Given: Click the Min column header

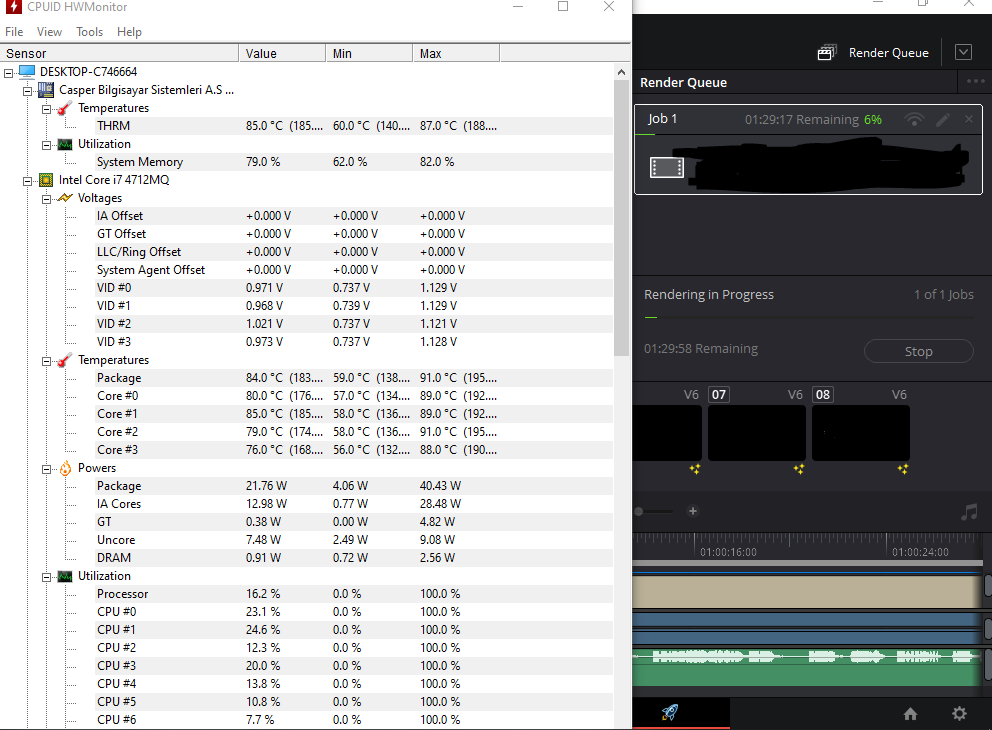Looking at the screenshot, I should [369, 53].
